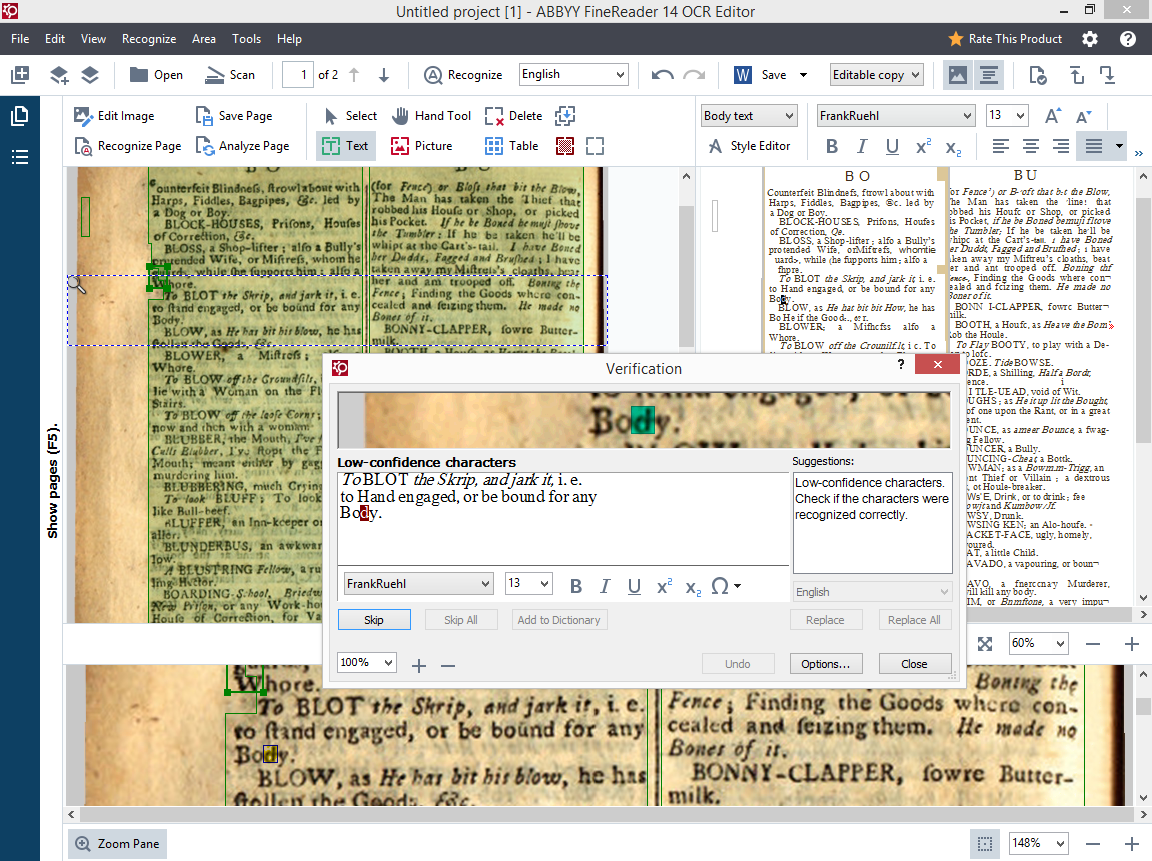Click Delete area tool
1152x861 pixels.
click(514, 115)
